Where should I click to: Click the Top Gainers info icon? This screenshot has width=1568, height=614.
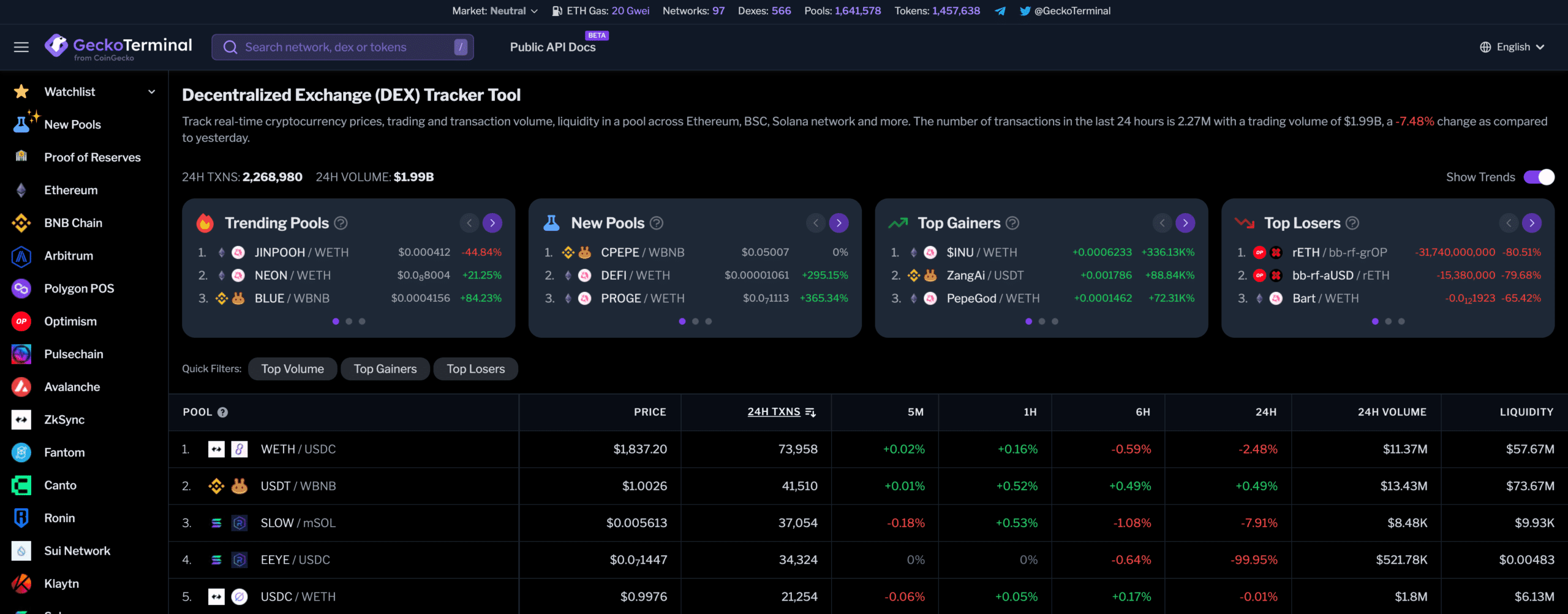(x=1012, y=223)
